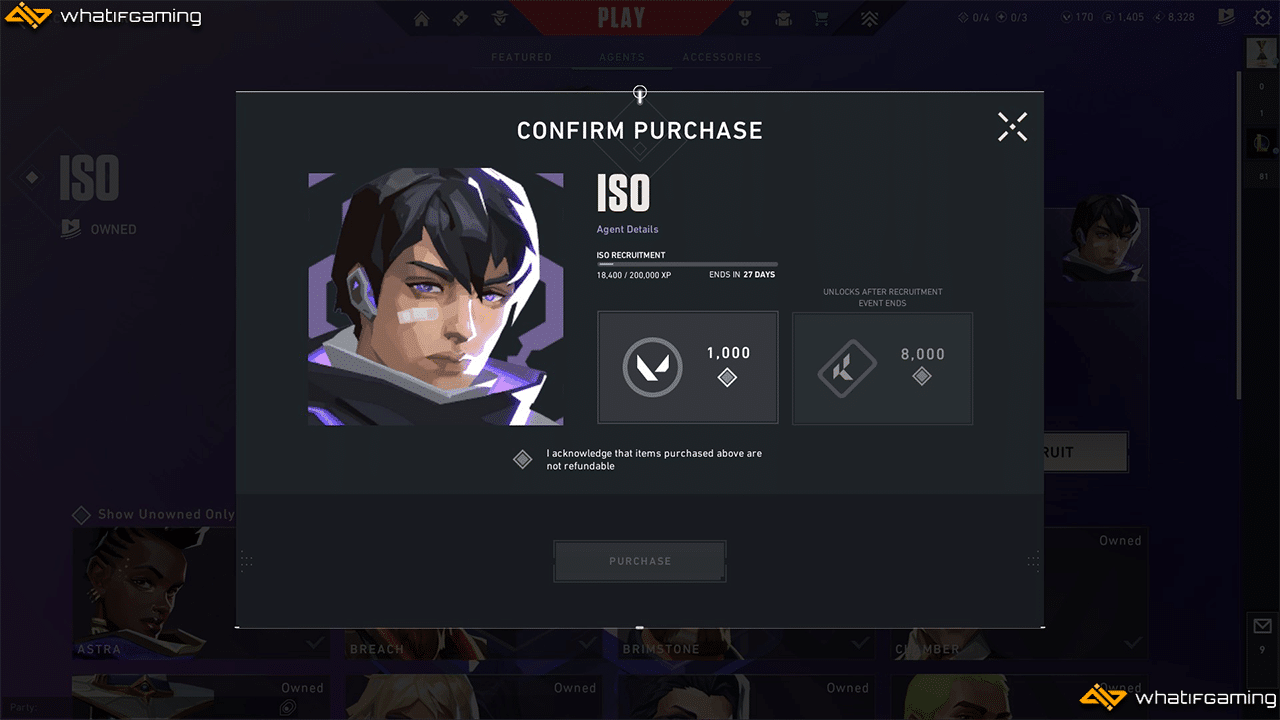Tick the non-refundable acknowledgement checkbox
The image size is (1280, 720).
522,459
